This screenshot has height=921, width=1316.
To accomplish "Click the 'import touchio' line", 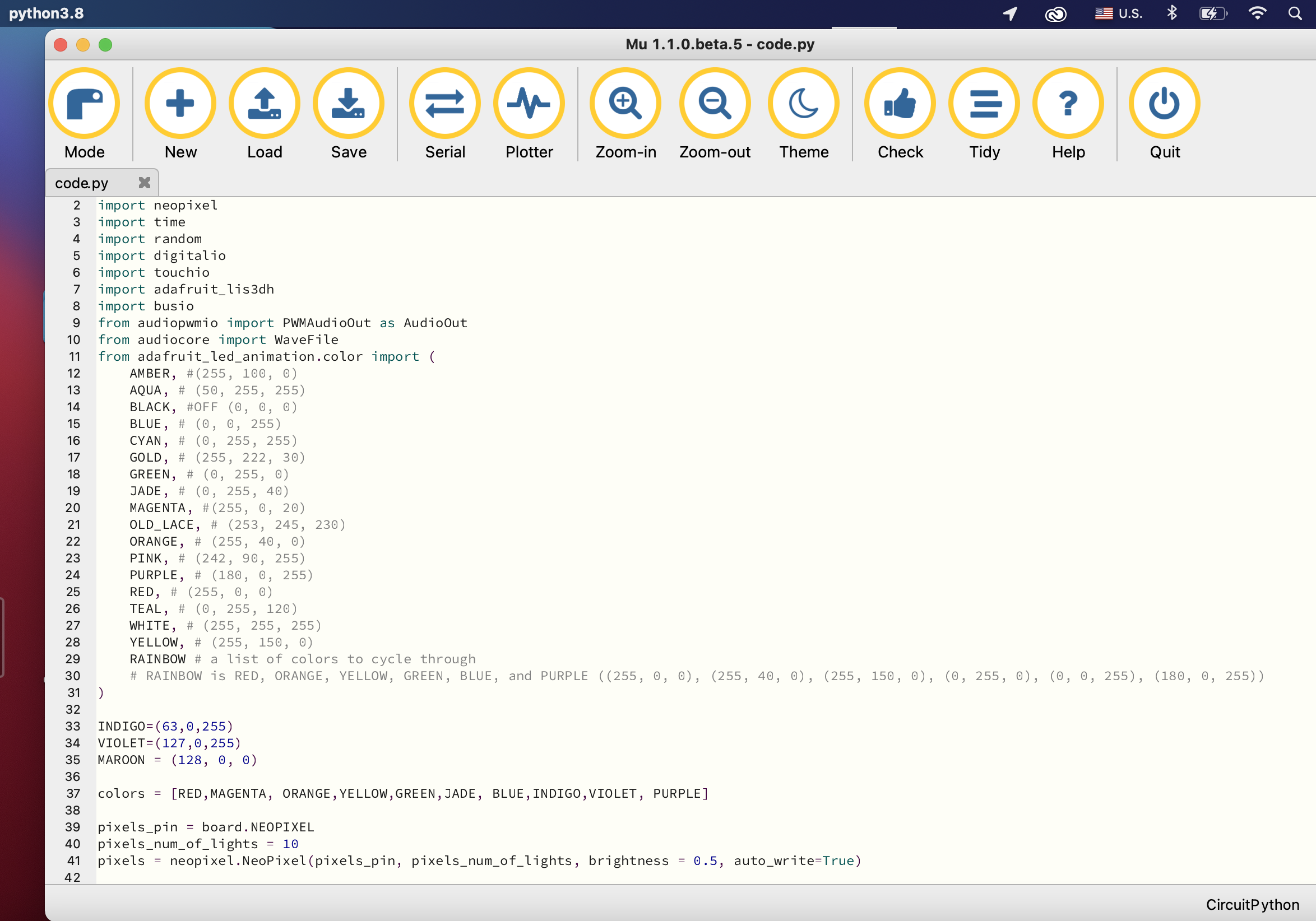I will click(x=154, y=273).
